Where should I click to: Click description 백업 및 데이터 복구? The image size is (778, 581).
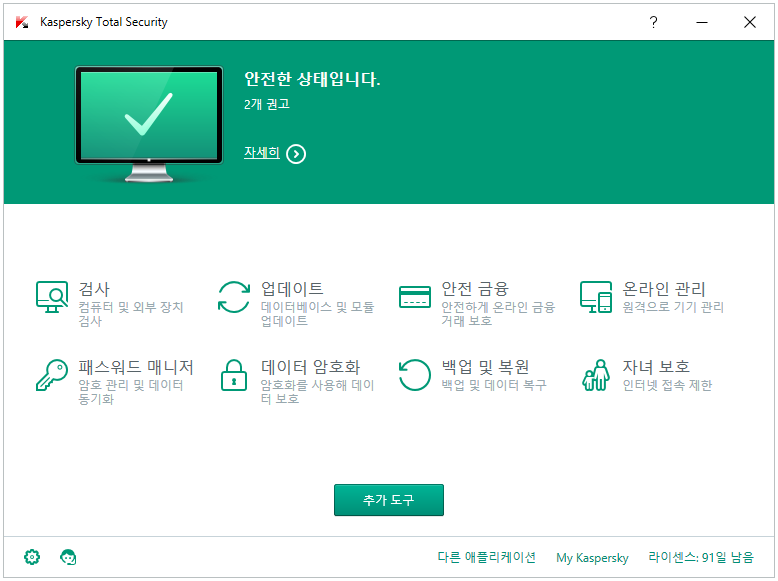click(494, 386)
